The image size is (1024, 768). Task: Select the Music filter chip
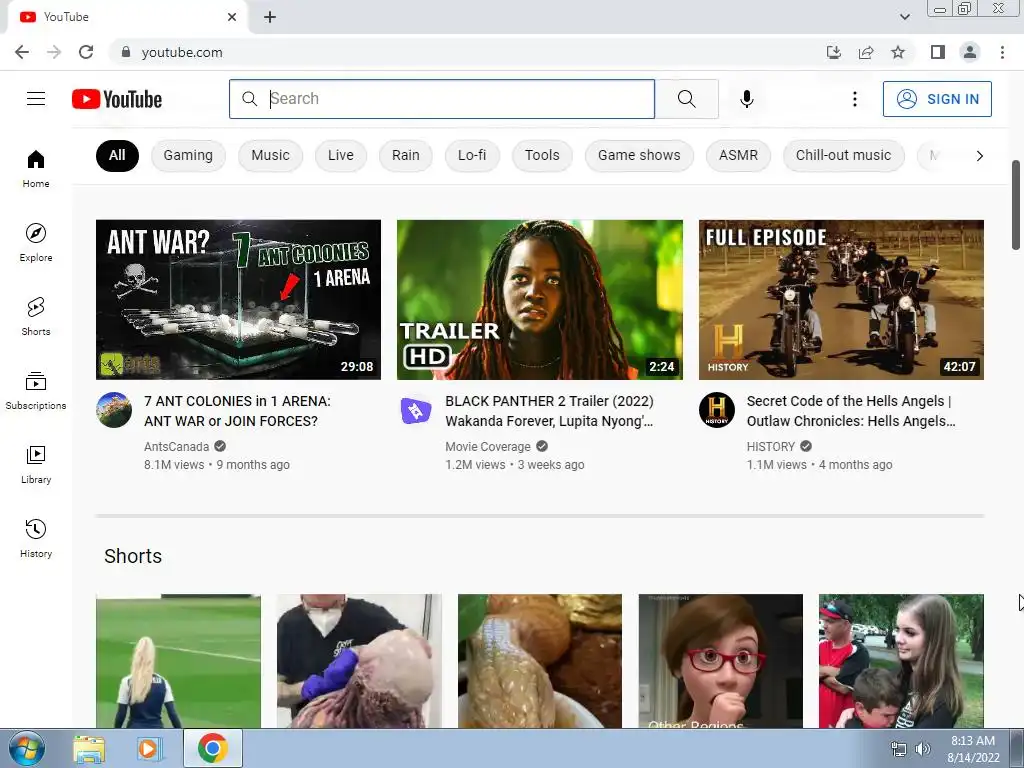coord(270,155)
